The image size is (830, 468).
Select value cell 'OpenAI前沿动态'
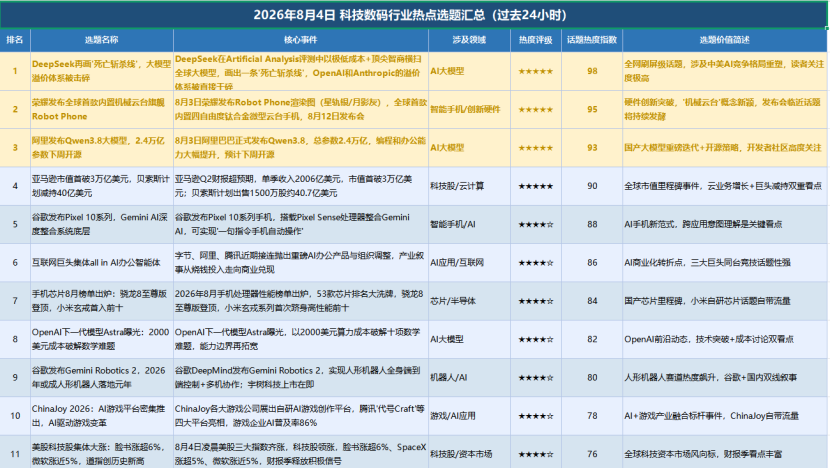coord(725,339)
